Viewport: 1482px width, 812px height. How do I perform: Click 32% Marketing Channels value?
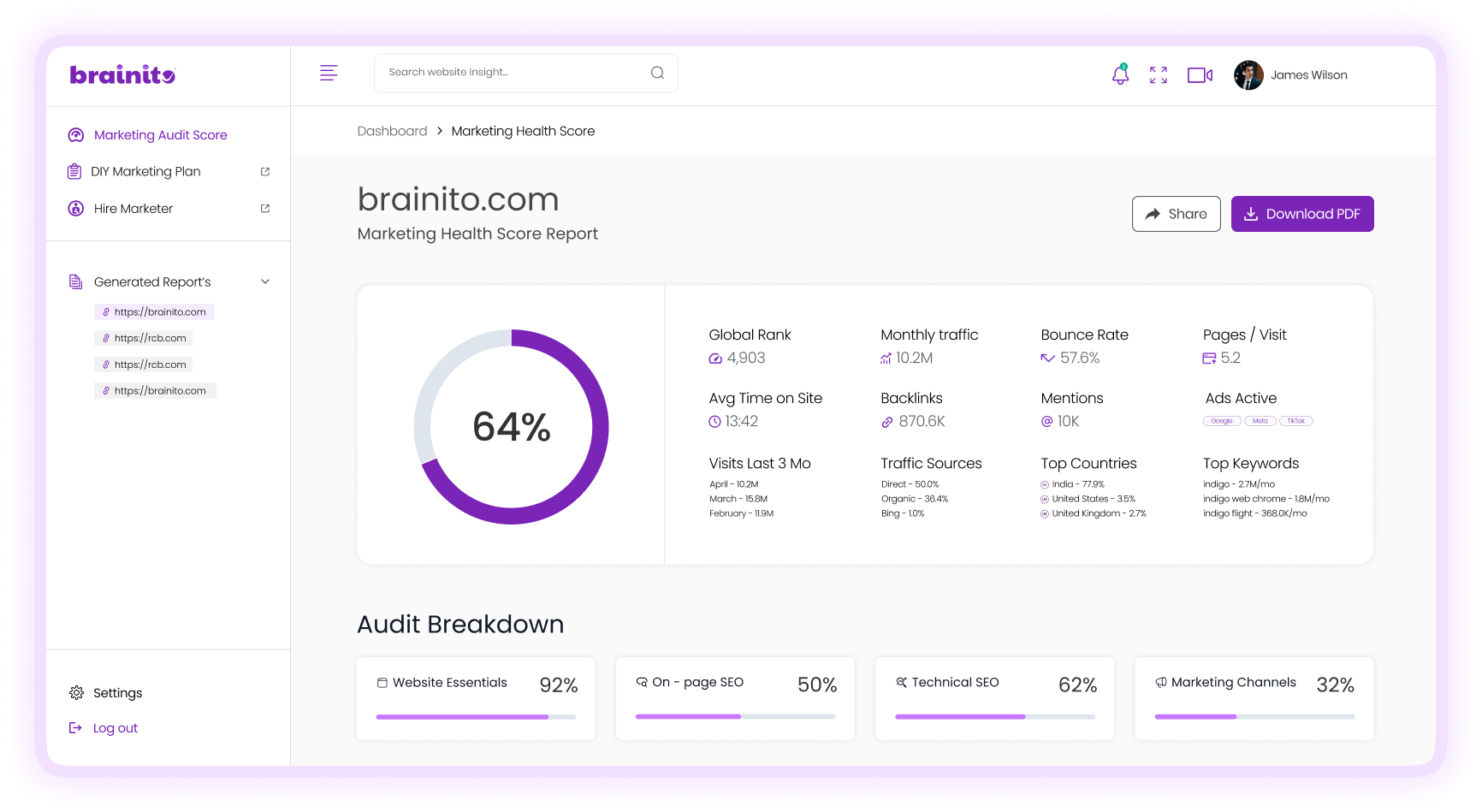point(1336,685)
